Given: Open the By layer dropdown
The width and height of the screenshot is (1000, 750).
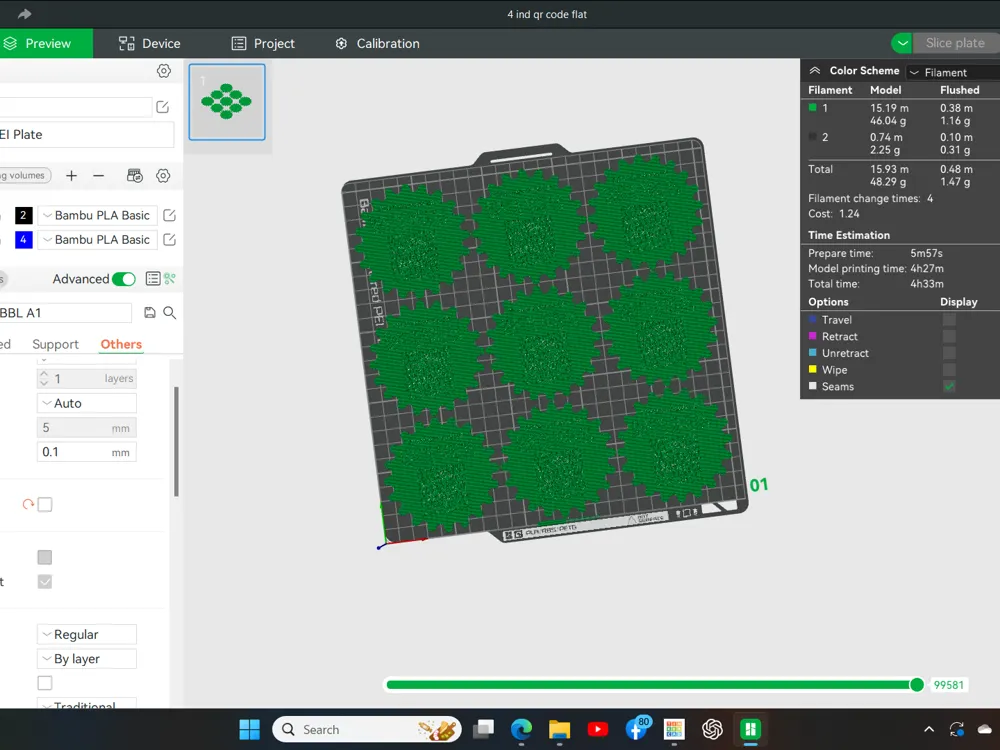Looking at the screenshot, I should coord(87,659).
